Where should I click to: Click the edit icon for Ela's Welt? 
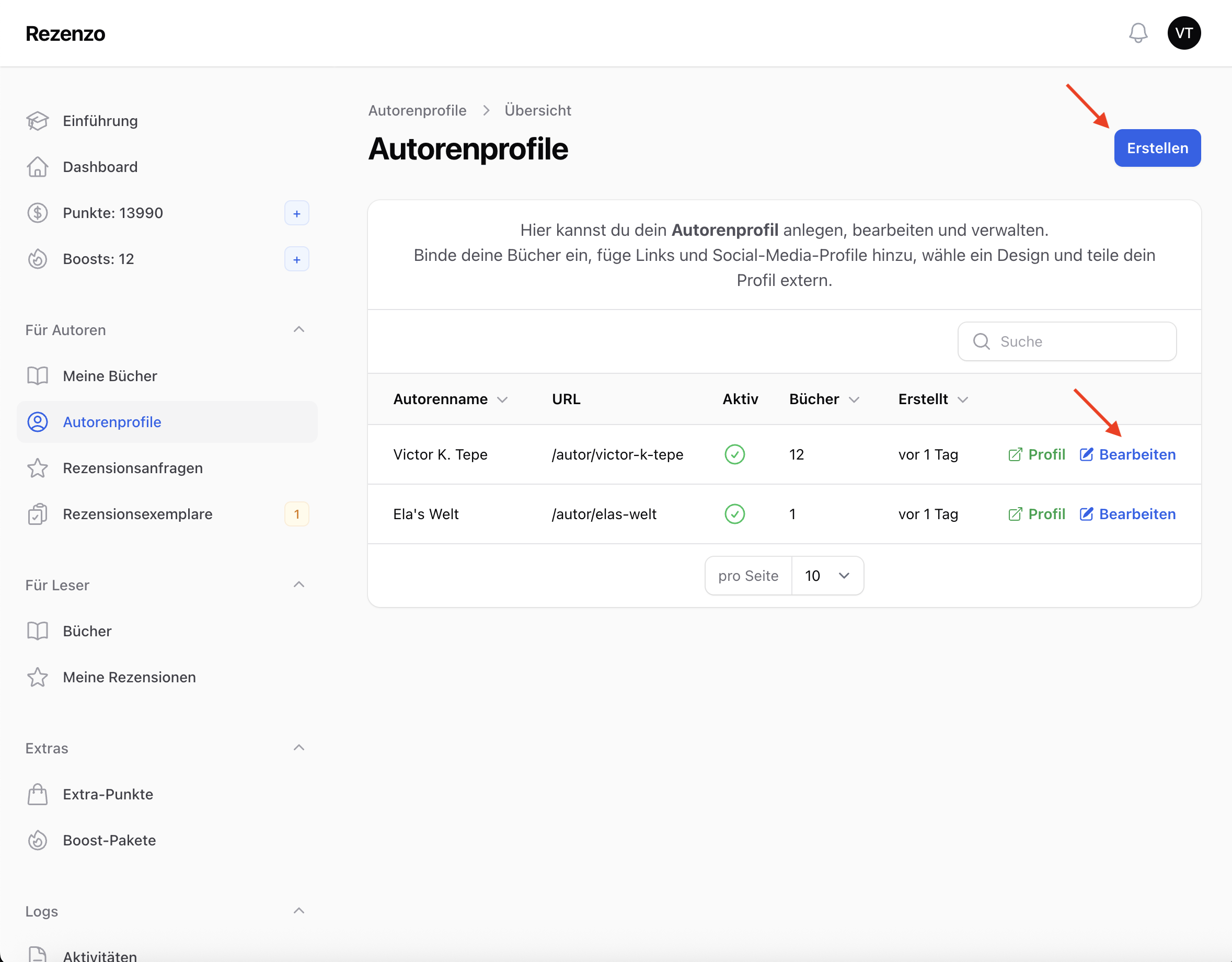(x=1086, y=514)
